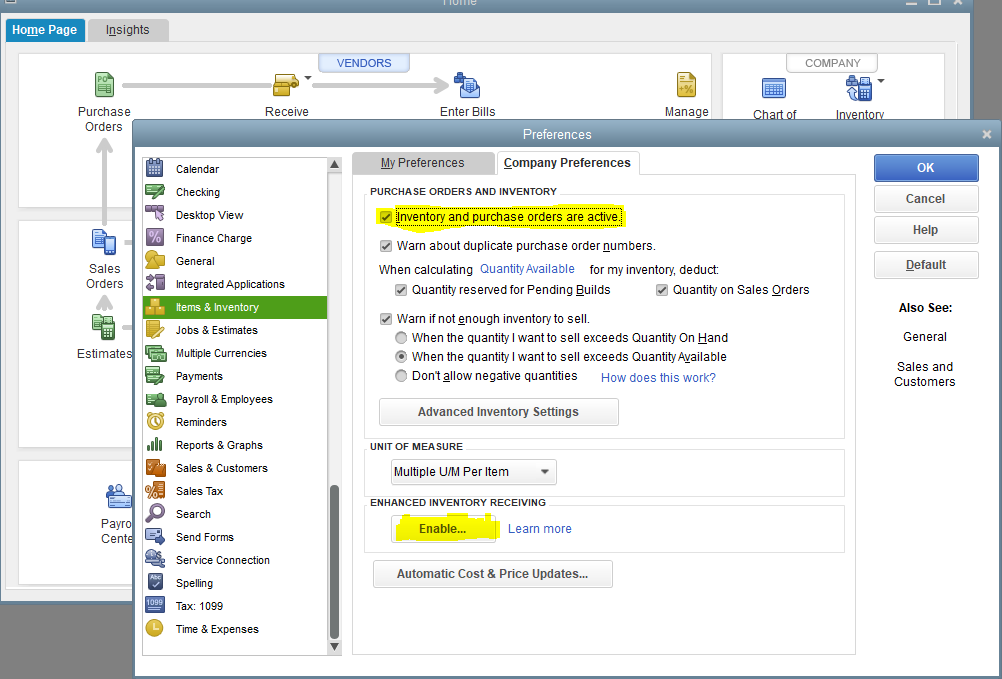Screen dimensions: 1002x679
Task: Click the Receive inventory truck icon
Action: pyautogui.click(x=286, y=85)
